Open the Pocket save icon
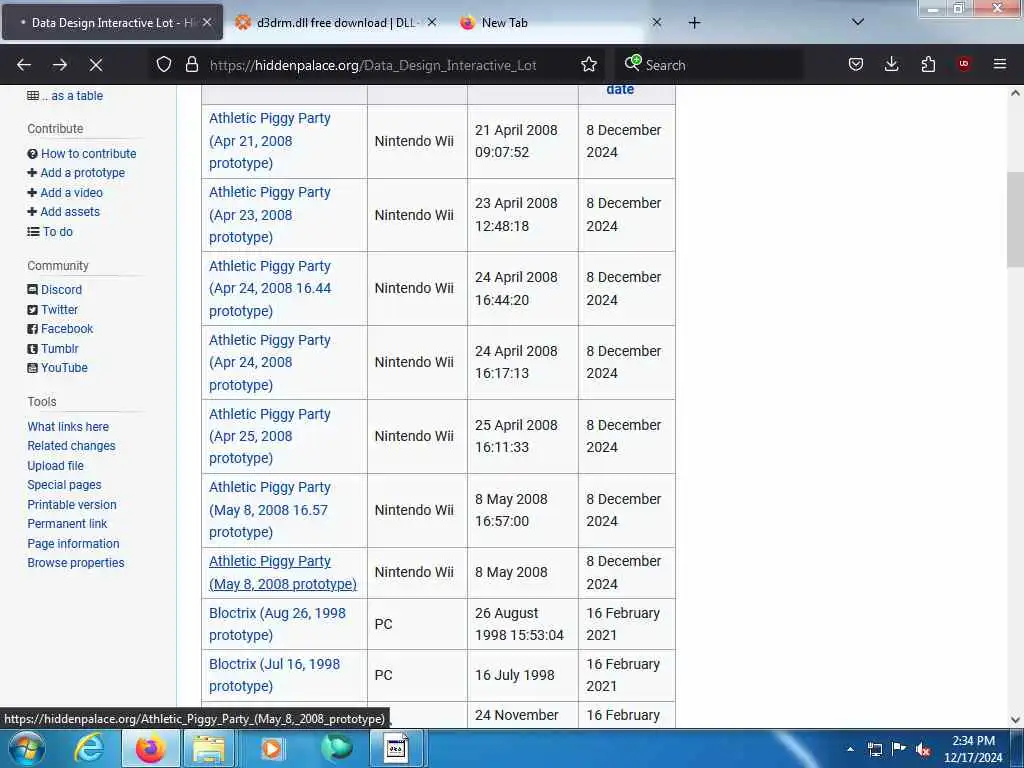The width and height of the screenshot is (1024, 768). tap(856, 65)
